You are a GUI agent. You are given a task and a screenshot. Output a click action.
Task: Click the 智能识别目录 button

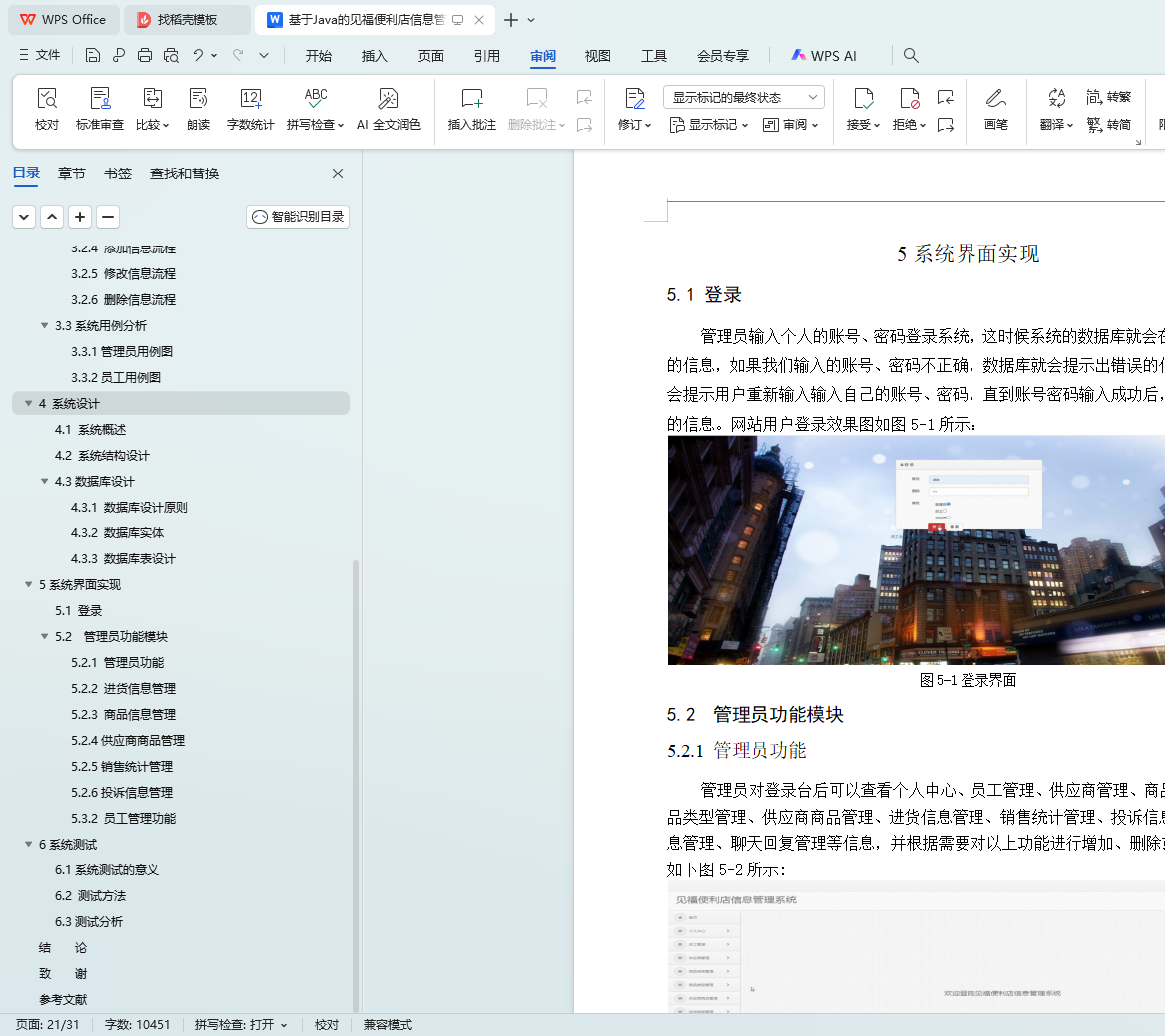point(298,217)
